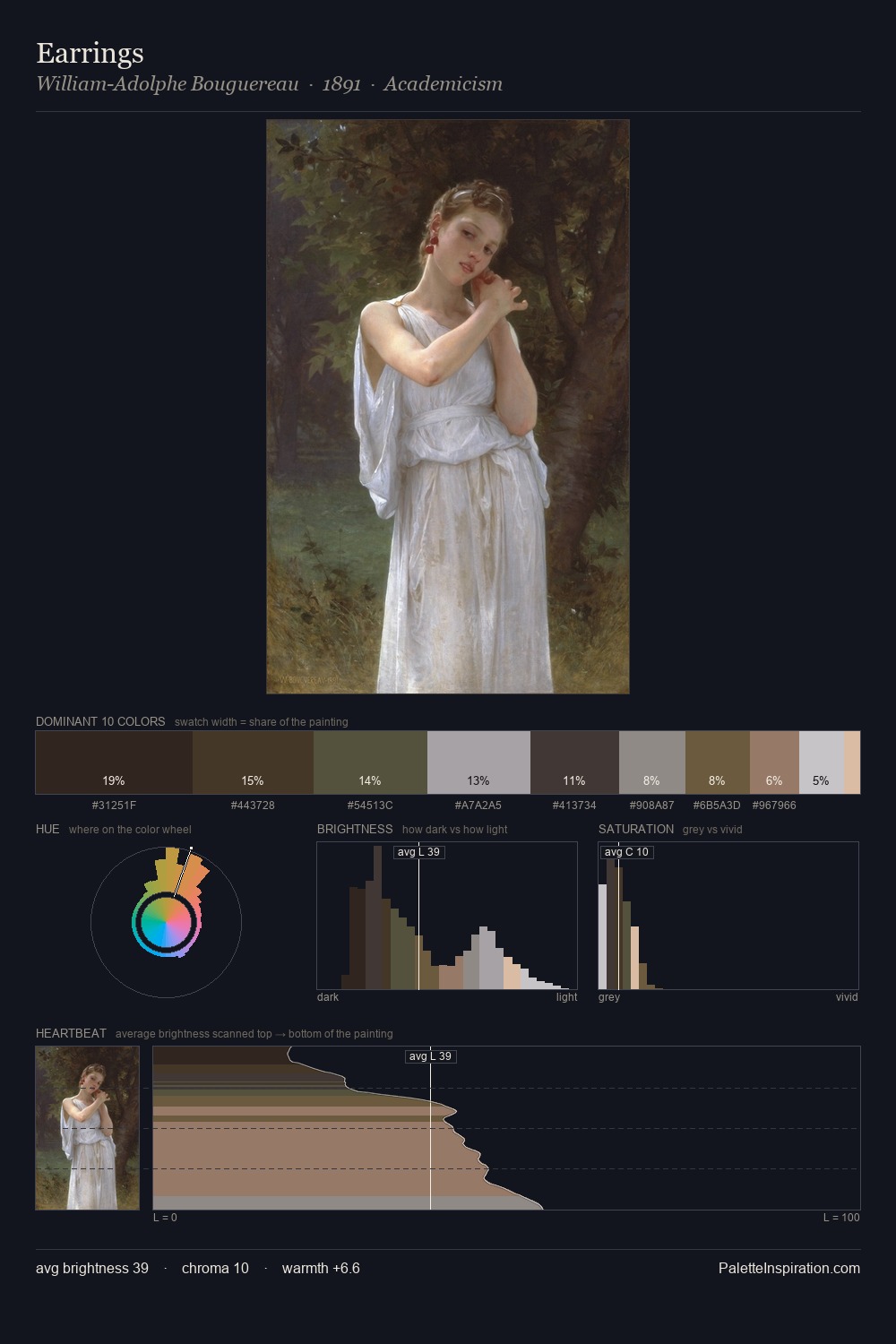Click the hex code #31251F

click(x=114, y=806)
